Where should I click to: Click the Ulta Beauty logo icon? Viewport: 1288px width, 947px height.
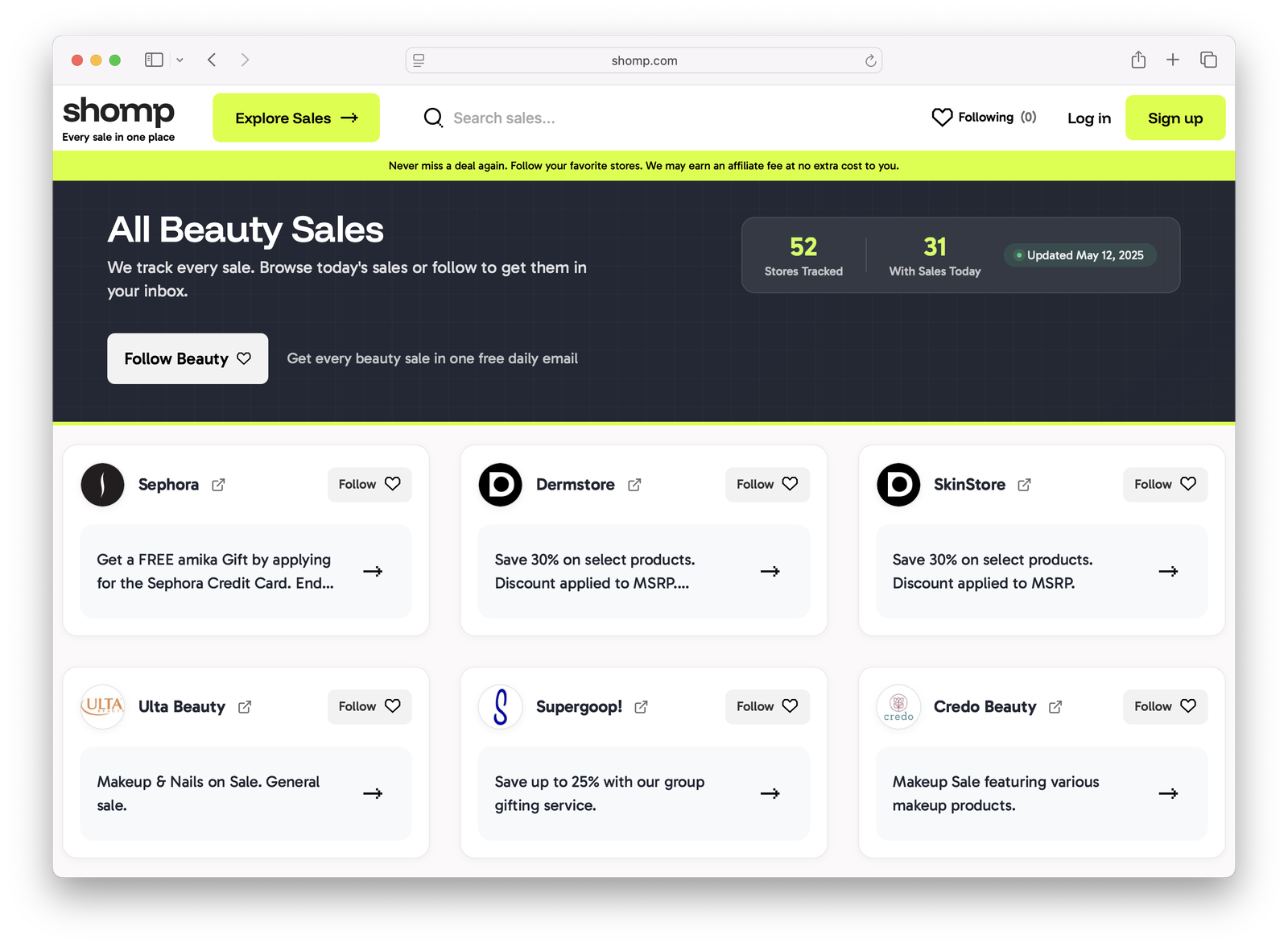coord(102,707)
